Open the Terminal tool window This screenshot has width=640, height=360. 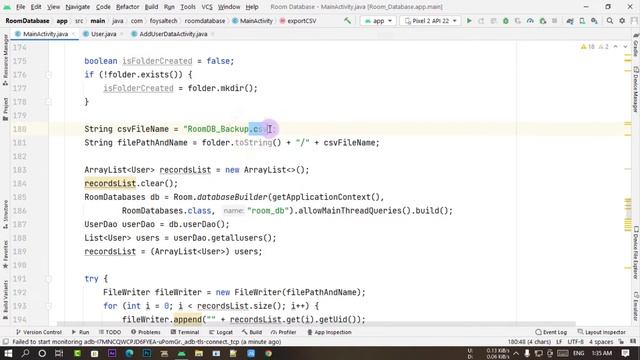pos(185,332)
